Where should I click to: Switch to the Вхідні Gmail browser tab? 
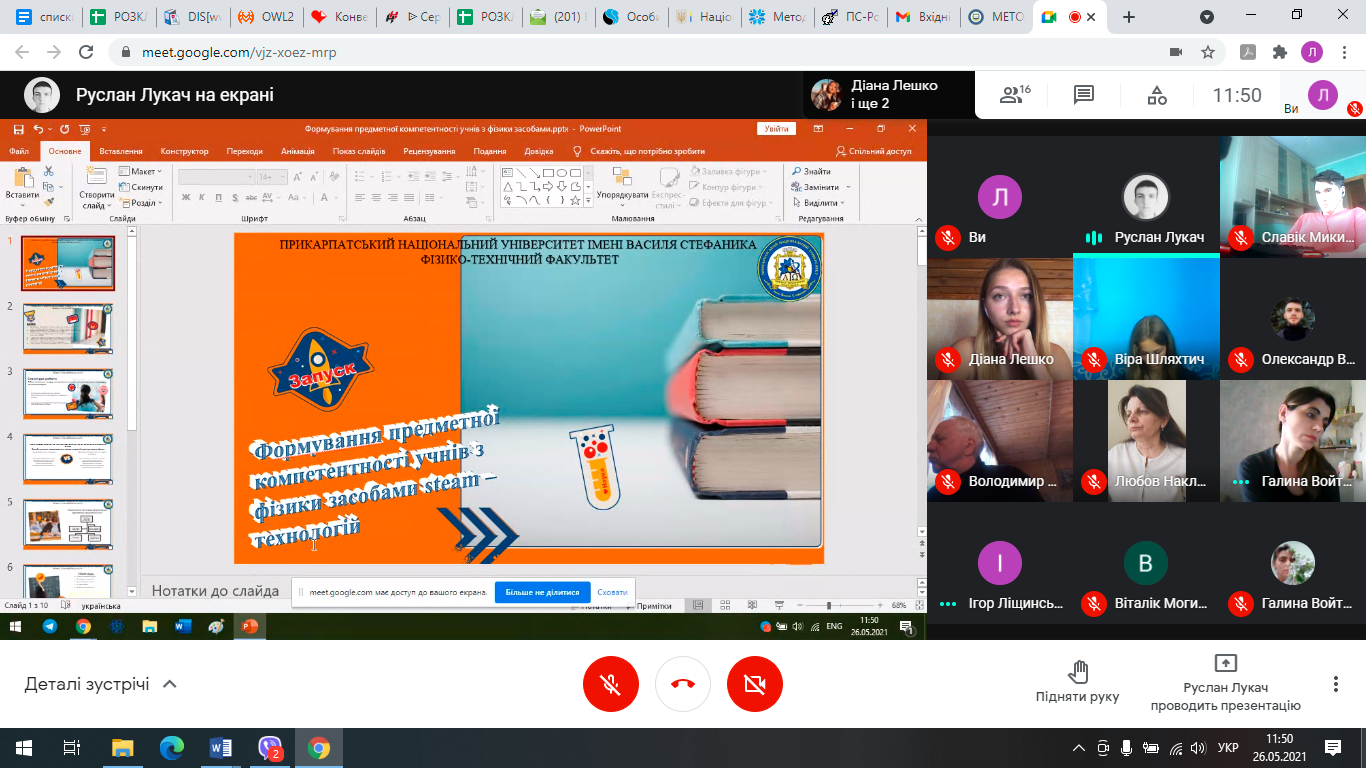point(923,17)
